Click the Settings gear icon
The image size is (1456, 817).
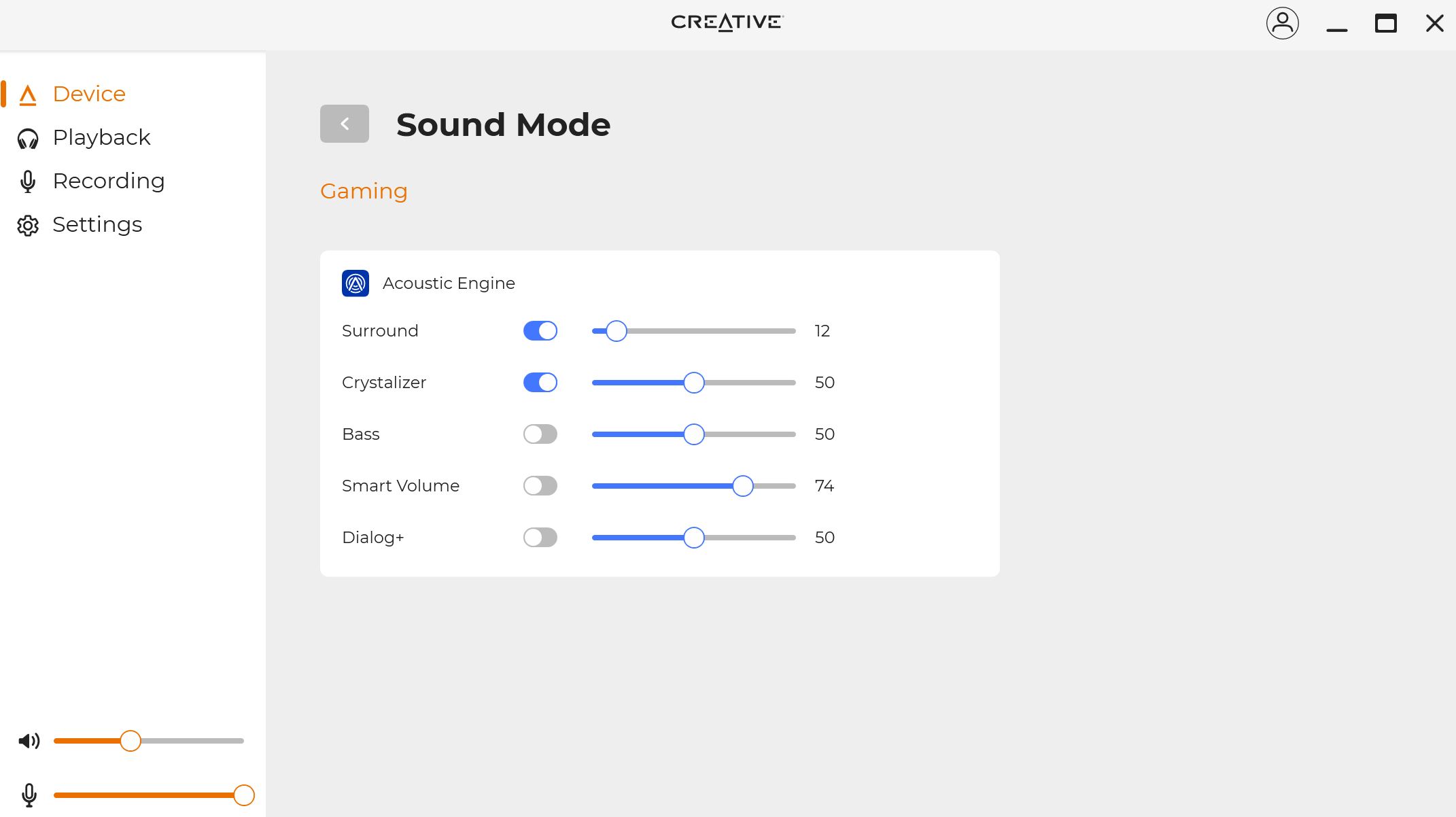(28, 225)
